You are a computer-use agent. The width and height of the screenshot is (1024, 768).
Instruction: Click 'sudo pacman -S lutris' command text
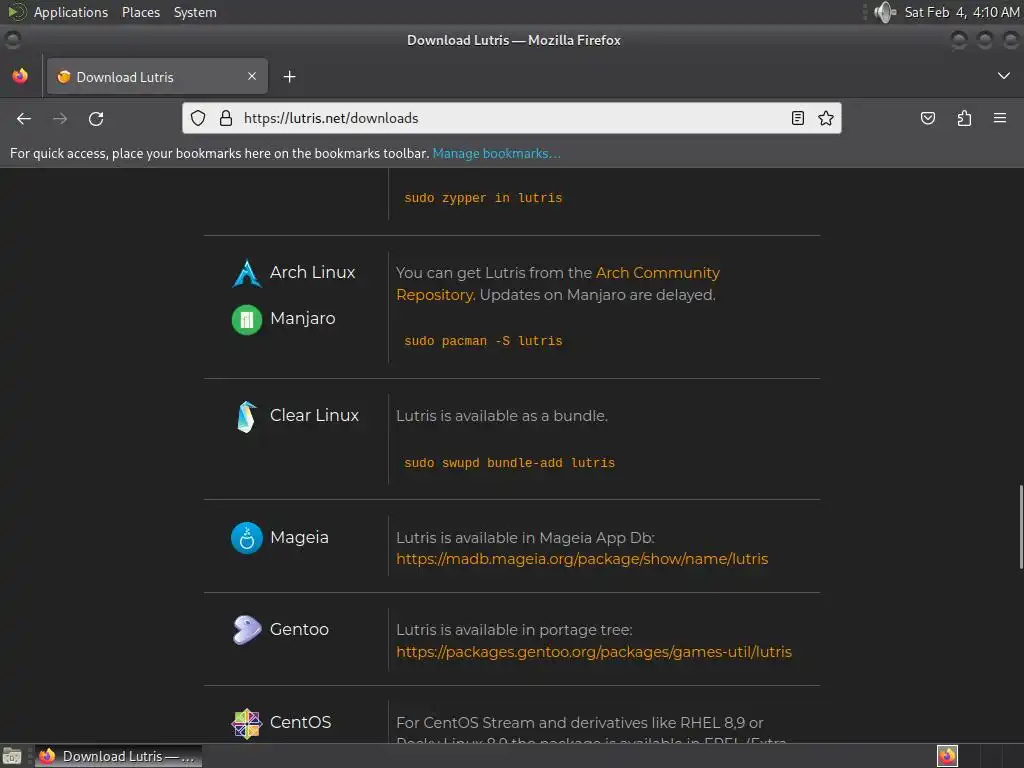click(483, 341)
